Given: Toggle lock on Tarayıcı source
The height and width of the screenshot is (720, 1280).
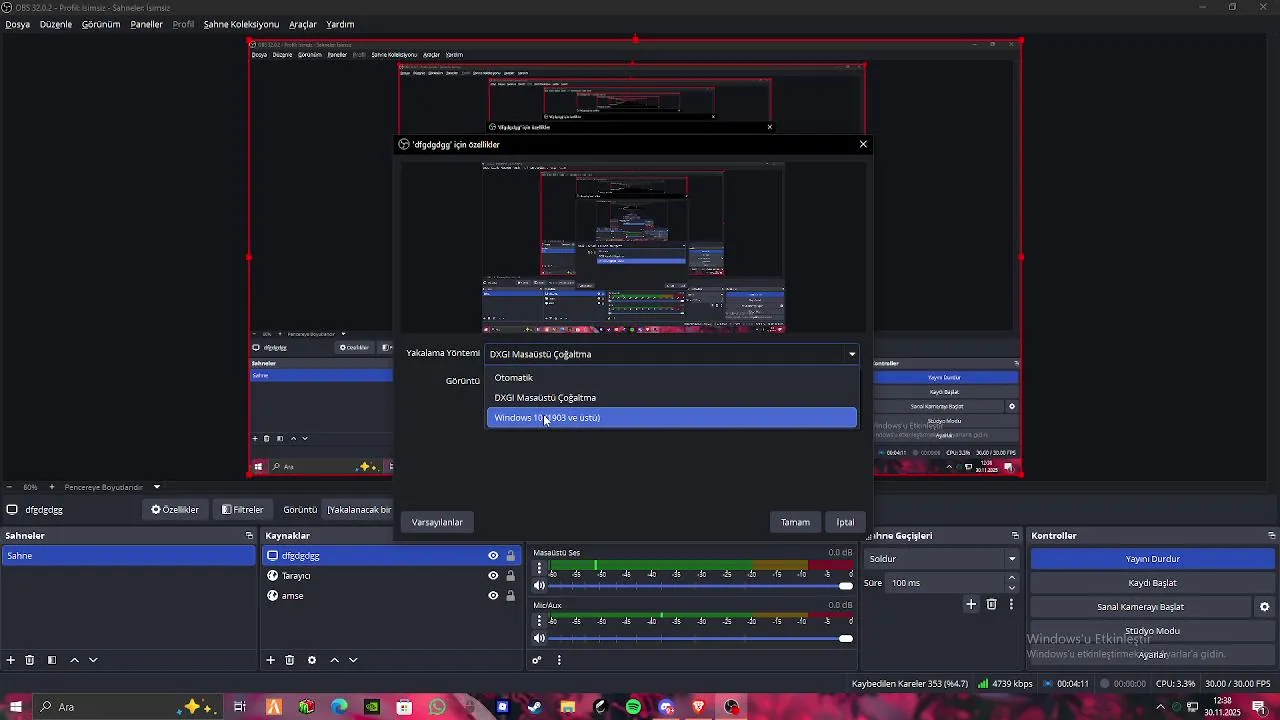Looking at the screenshot, I should [511, 576].
